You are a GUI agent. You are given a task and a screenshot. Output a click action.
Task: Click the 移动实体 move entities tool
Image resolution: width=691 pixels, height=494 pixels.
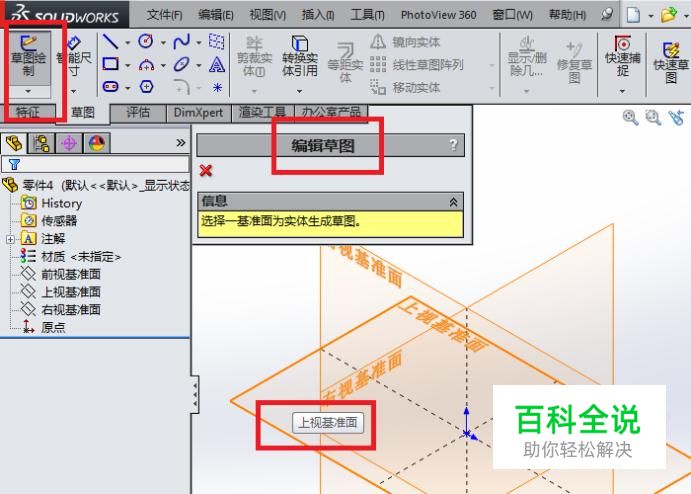(405, 87)
